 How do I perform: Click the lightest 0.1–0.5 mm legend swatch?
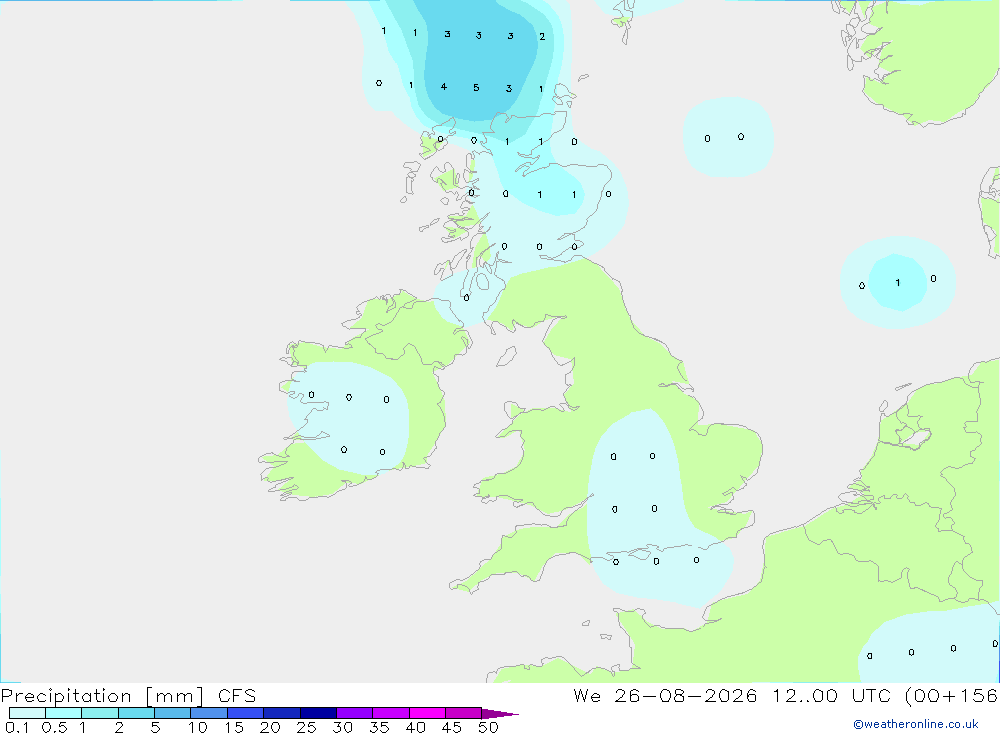click(x=27, y=713)
